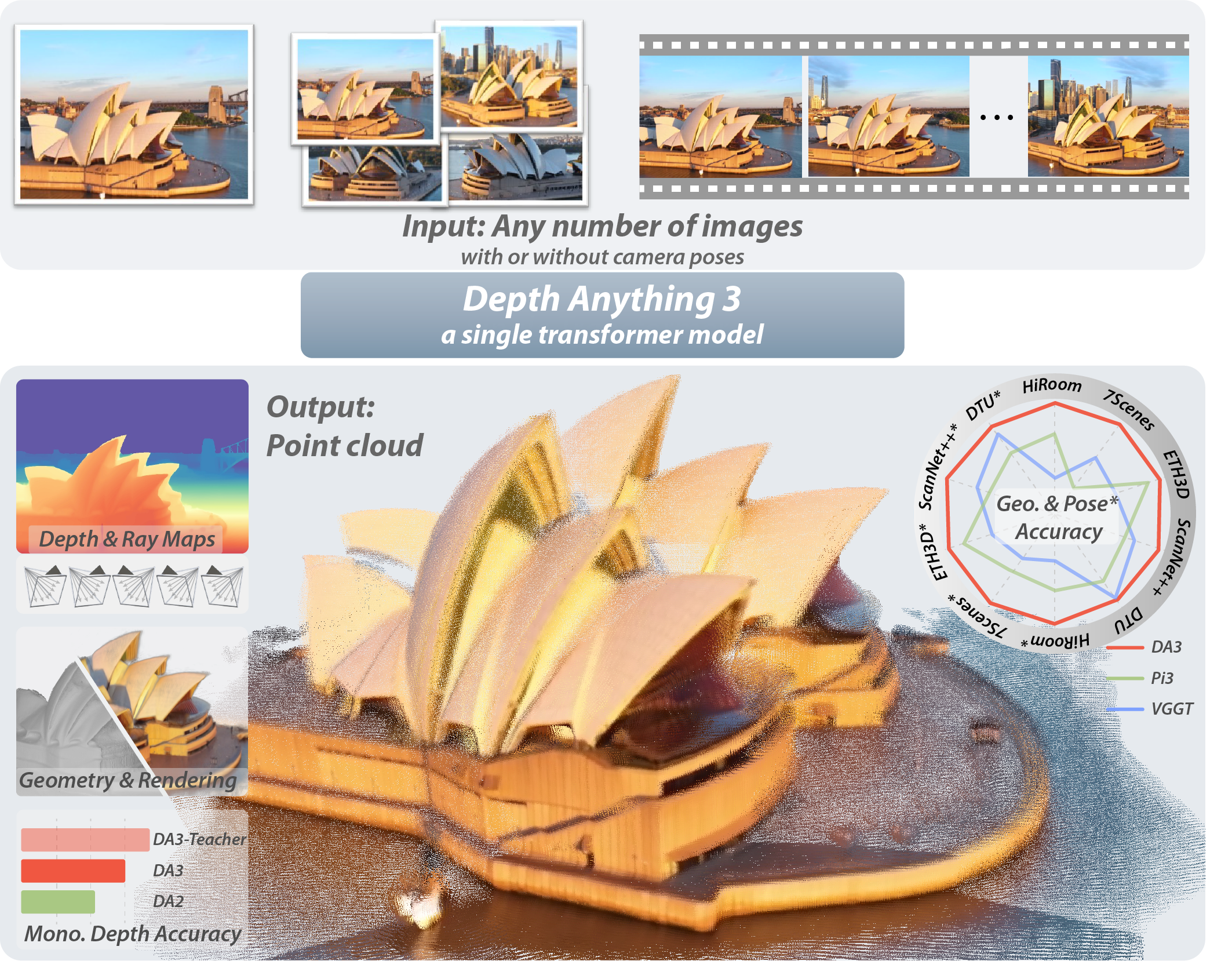This screenshot has width=1232, height=961.
Task: Click the blue VGGT legend line
Action: pos(1125,709)
